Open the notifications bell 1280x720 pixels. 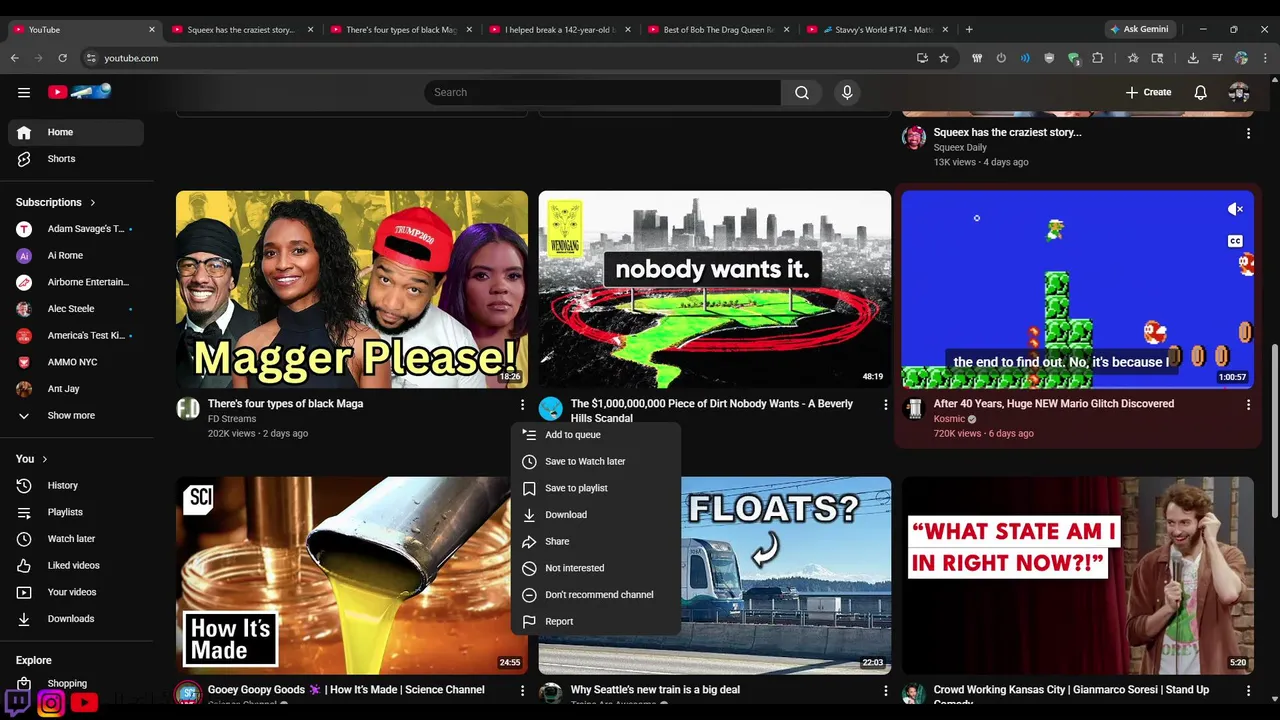(1200, 92)
